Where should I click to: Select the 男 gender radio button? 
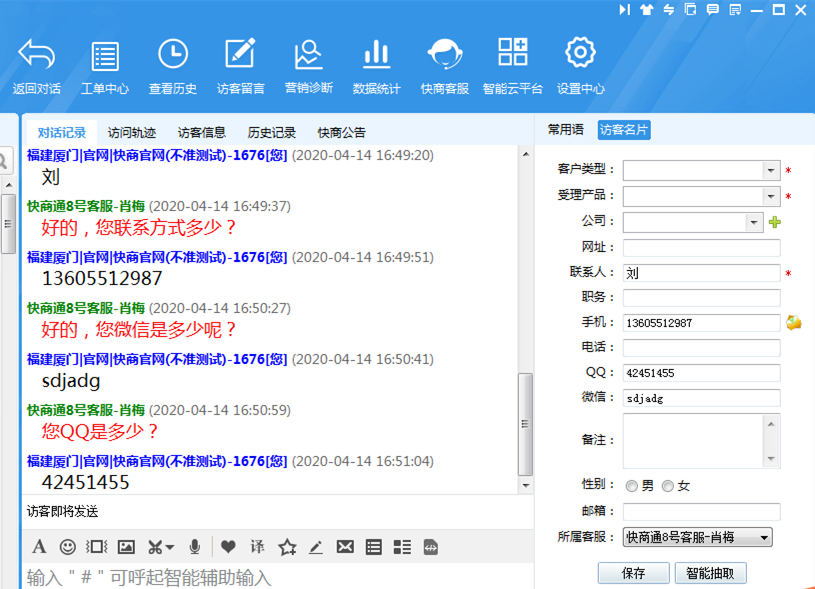pyautogui.click(x=632, y=486)
